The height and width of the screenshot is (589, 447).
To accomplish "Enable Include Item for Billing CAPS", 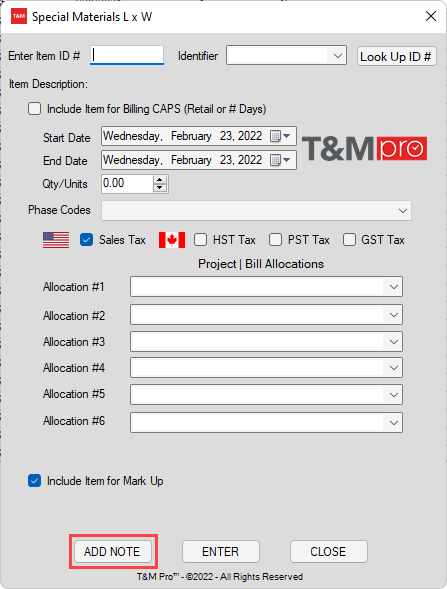I will [x=35, y=109].
